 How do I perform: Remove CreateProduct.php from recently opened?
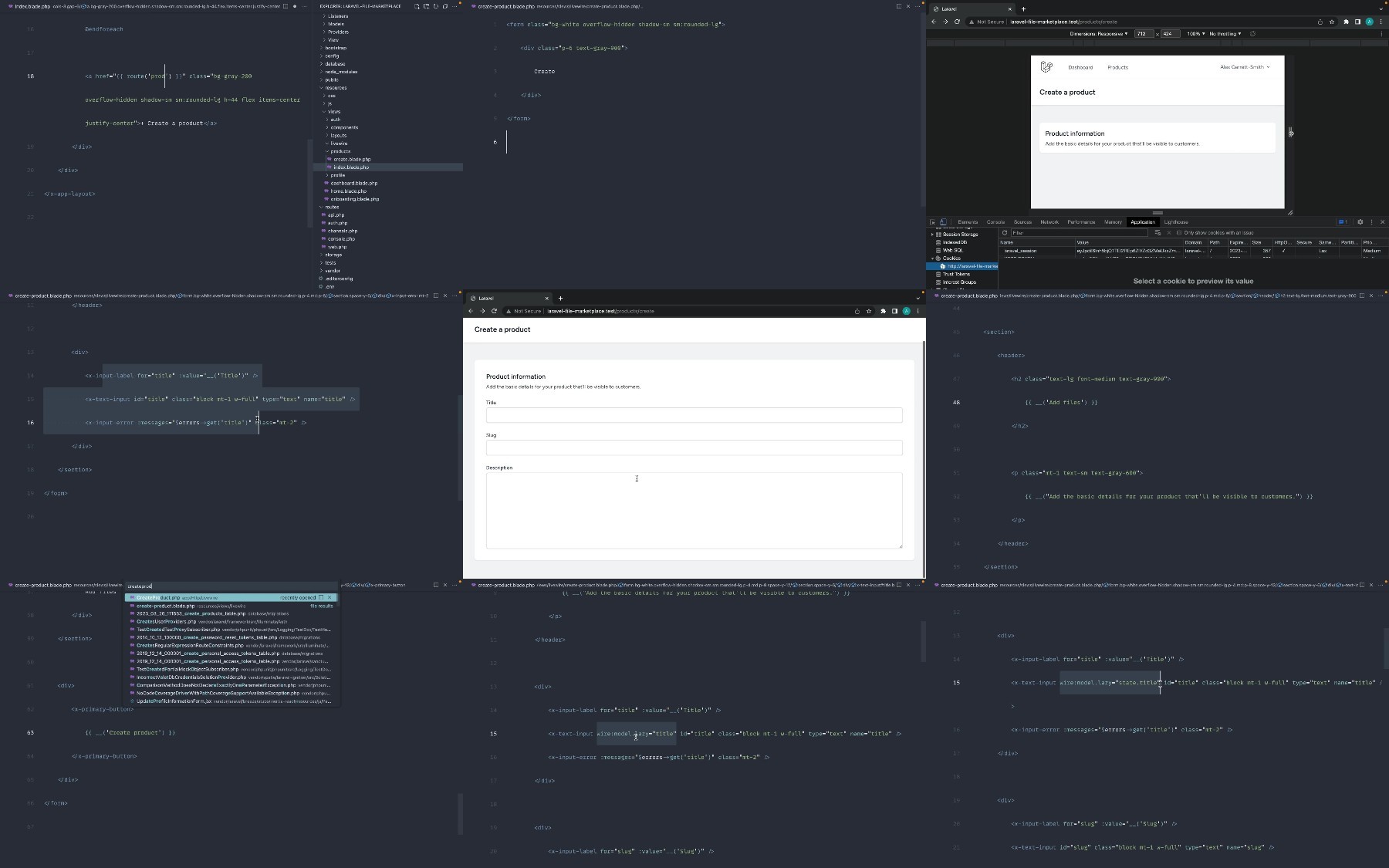[x=330, y=597]
